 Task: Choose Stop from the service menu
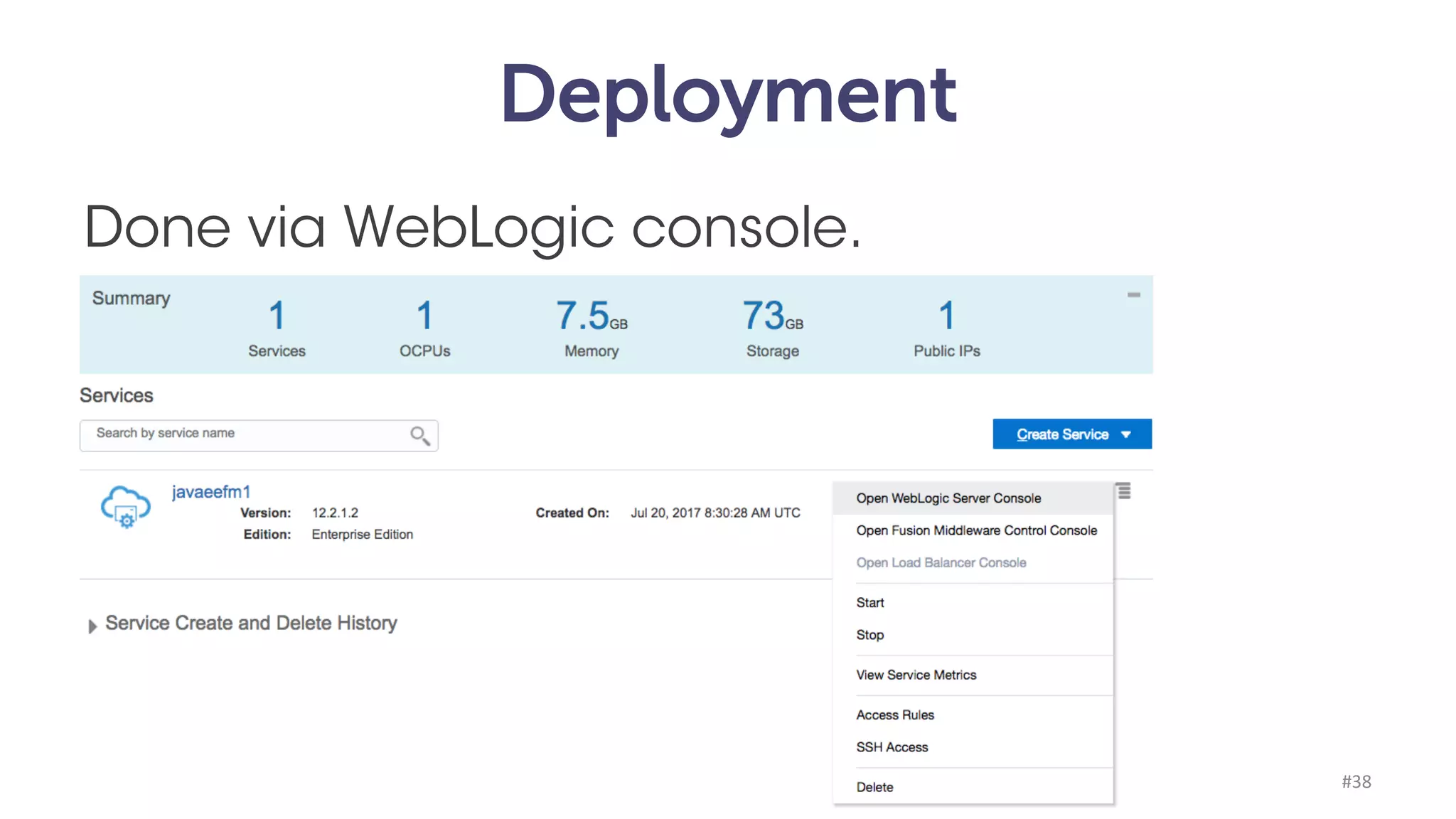click(870, 635)
